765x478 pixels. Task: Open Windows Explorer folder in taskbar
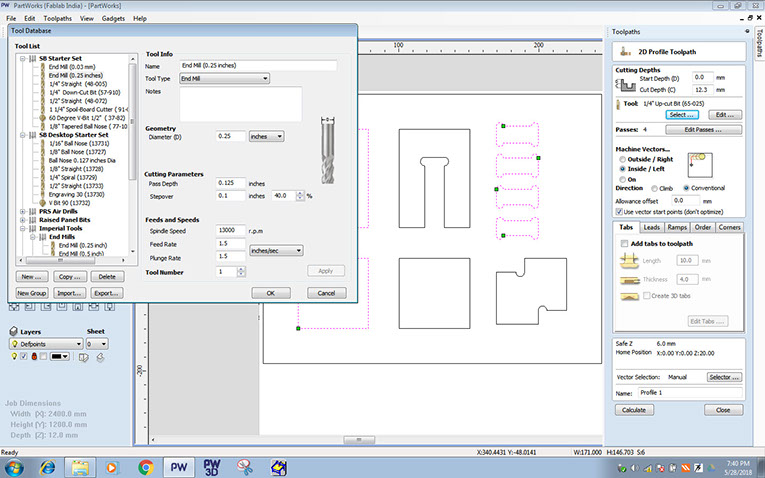coord(80,467)
